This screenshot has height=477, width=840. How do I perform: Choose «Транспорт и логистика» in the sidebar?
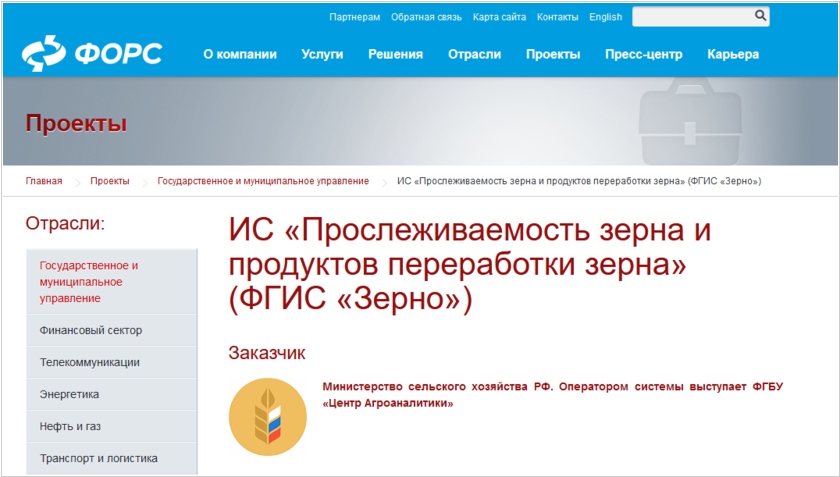tap(99, 458)
